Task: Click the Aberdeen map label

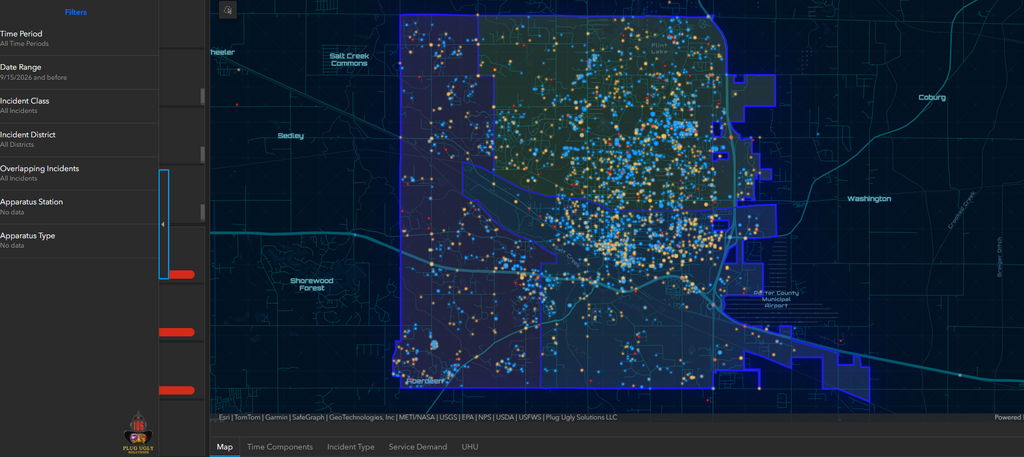Action: click(425, 381)
